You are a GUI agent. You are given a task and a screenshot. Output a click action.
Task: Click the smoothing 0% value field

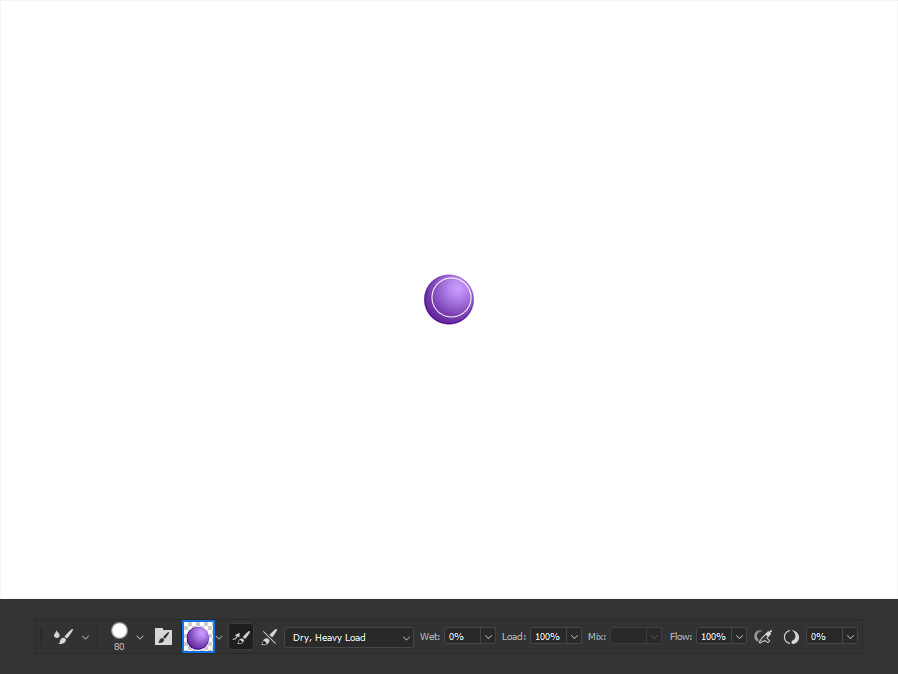click(x=824, y=636)
